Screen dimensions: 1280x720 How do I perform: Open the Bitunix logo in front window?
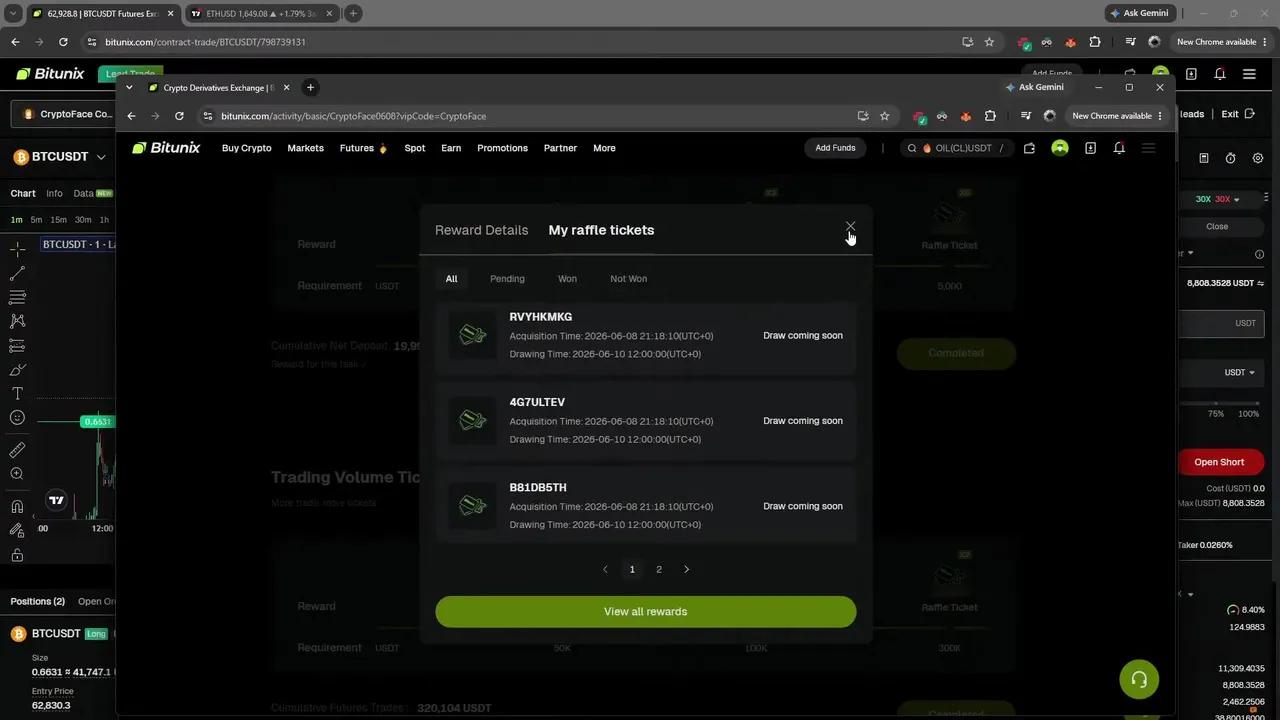coord(166,148)
